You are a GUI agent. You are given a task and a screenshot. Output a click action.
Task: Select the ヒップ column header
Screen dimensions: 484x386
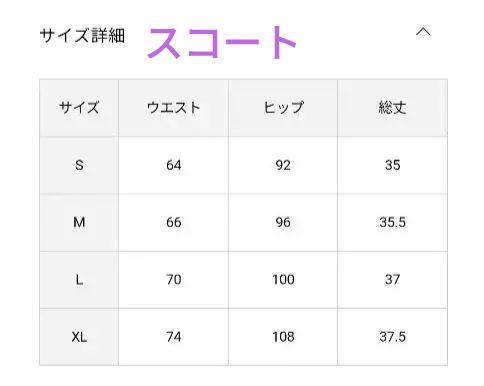coord(283,108)
